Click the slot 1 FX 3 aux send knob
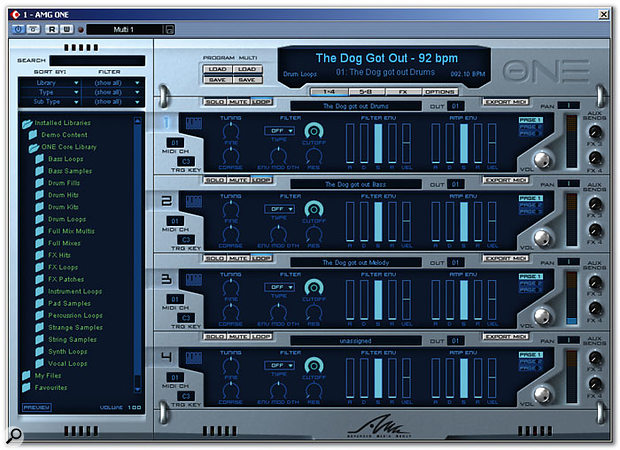The height and width of the screenshot is (450, 620). tap(595, 132)
